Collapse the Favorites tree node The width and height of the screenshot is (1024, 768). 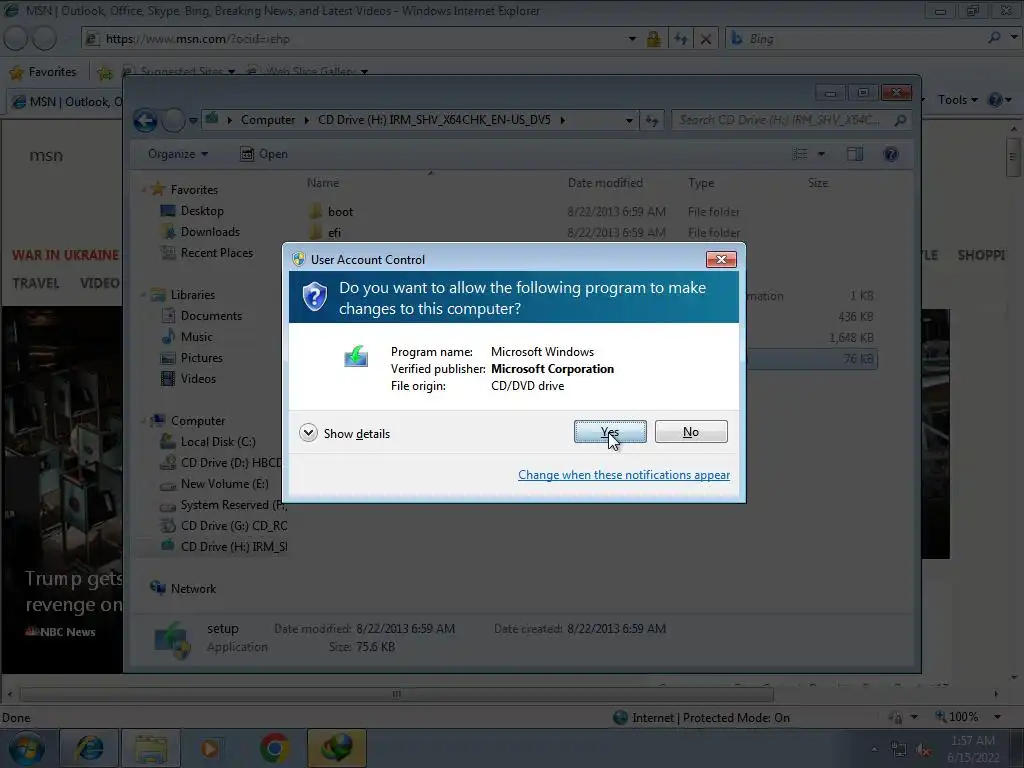[x=143, y=190]
